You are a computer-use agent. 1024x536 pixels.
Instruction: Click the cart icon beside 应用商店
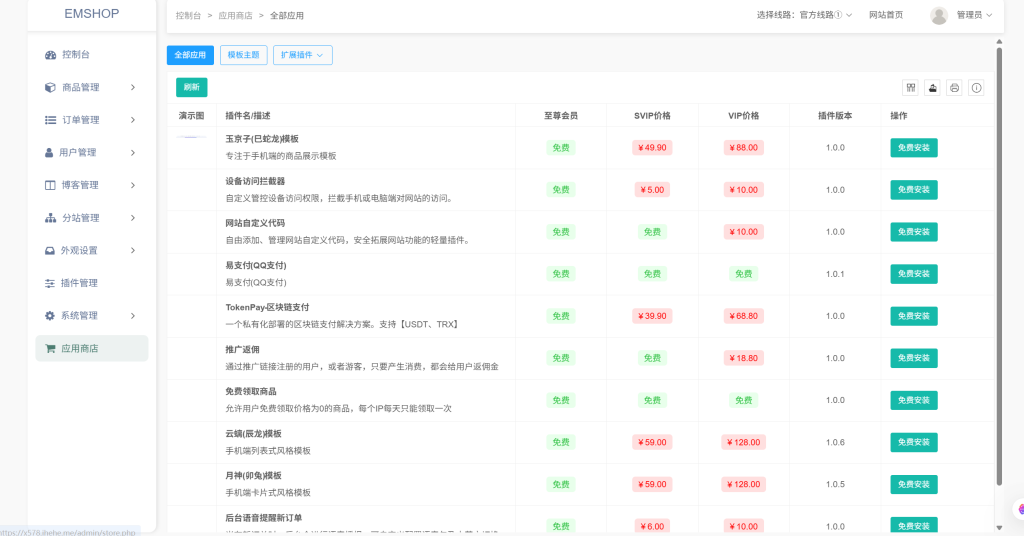pos(50,349)
